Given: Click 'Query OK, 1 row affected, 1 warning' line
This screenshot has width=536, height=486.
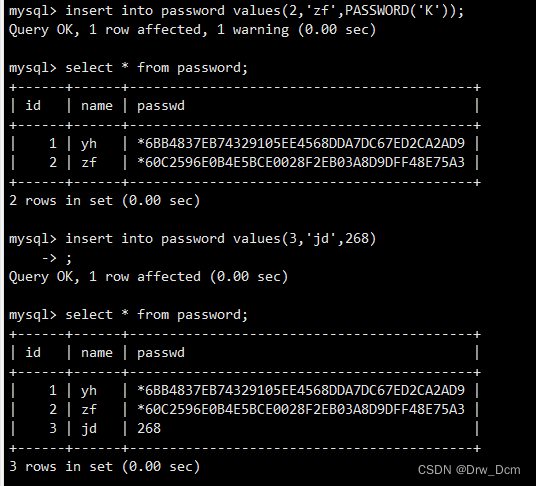Looking at the screenshot, I should point(192,30).
